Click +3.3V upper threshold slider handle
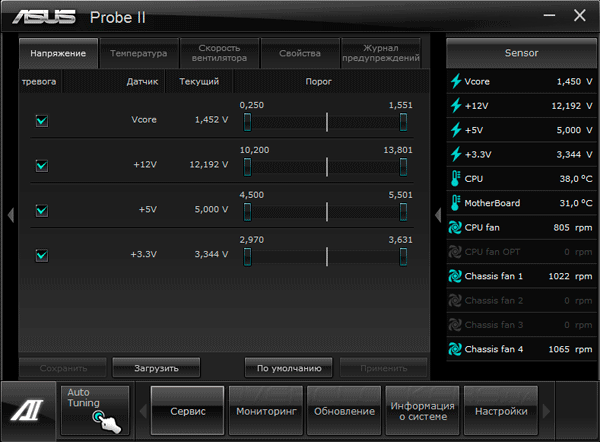This screenshot has width=600, height=442. click(403, 256)
